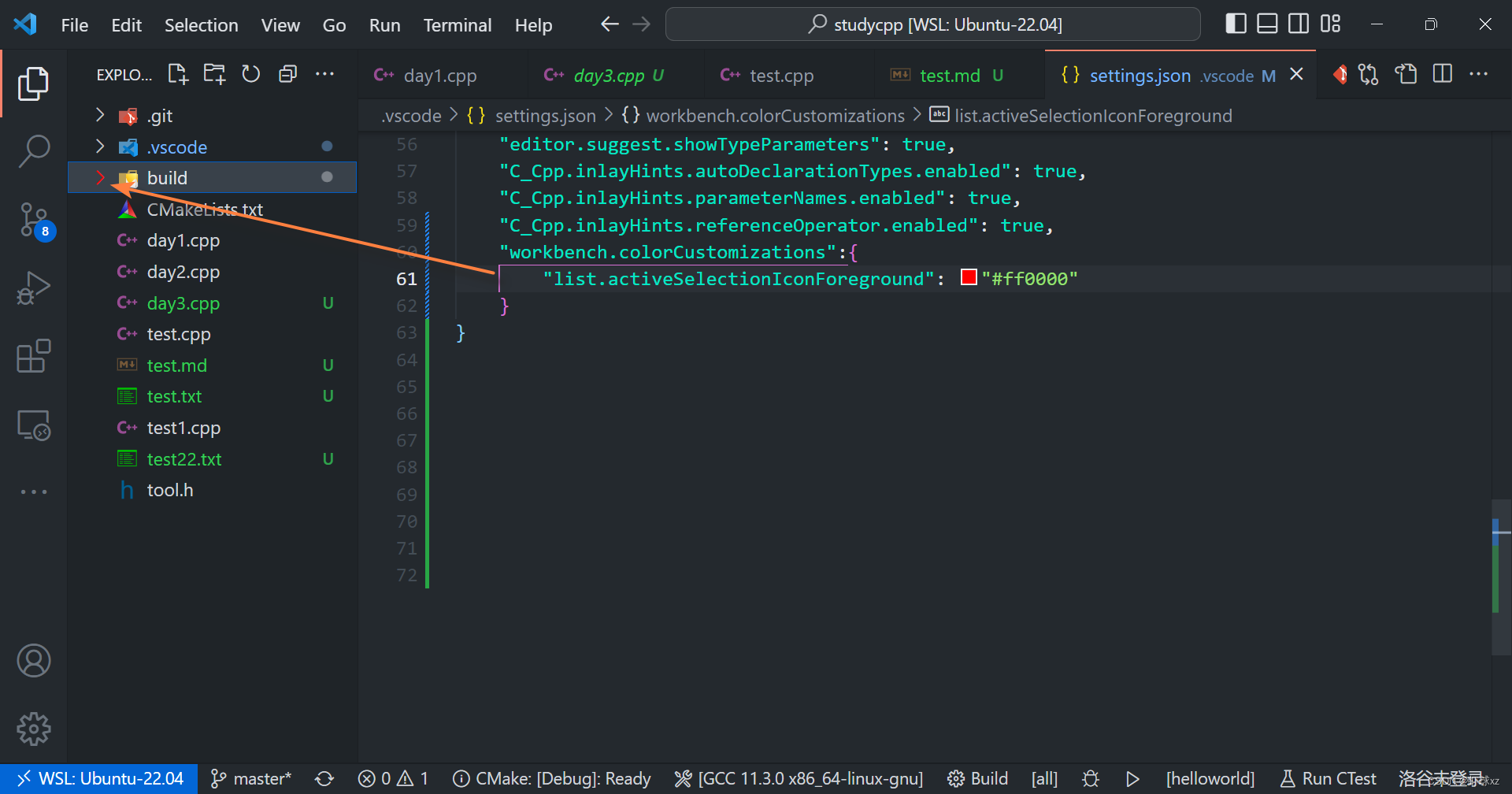Screen dimensions: 1512x794
Task: Open CMakeLists.txt in Explorer
Action: pyautogui.click(x=213, y=209)
